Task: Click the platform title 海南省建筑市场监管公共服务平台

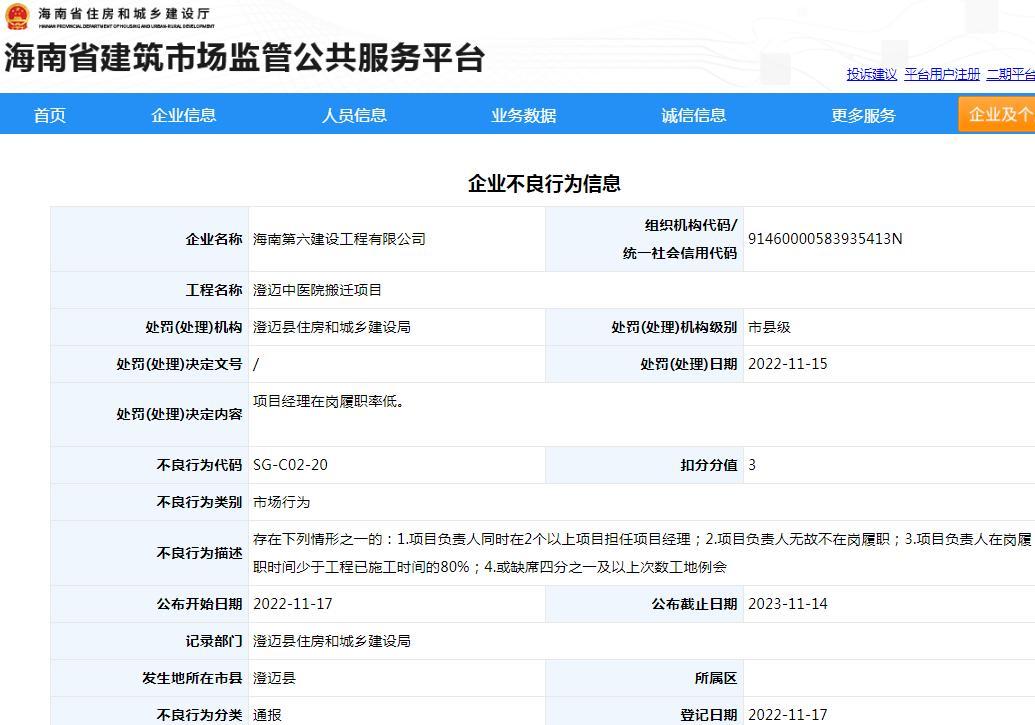Action: click(245, 57)
